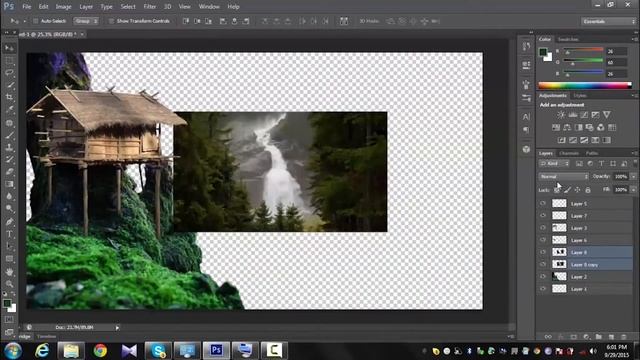This screenshot has height=360, width=640.
Task: Open the Layers panel flyout menu
Action: [634, 153]
